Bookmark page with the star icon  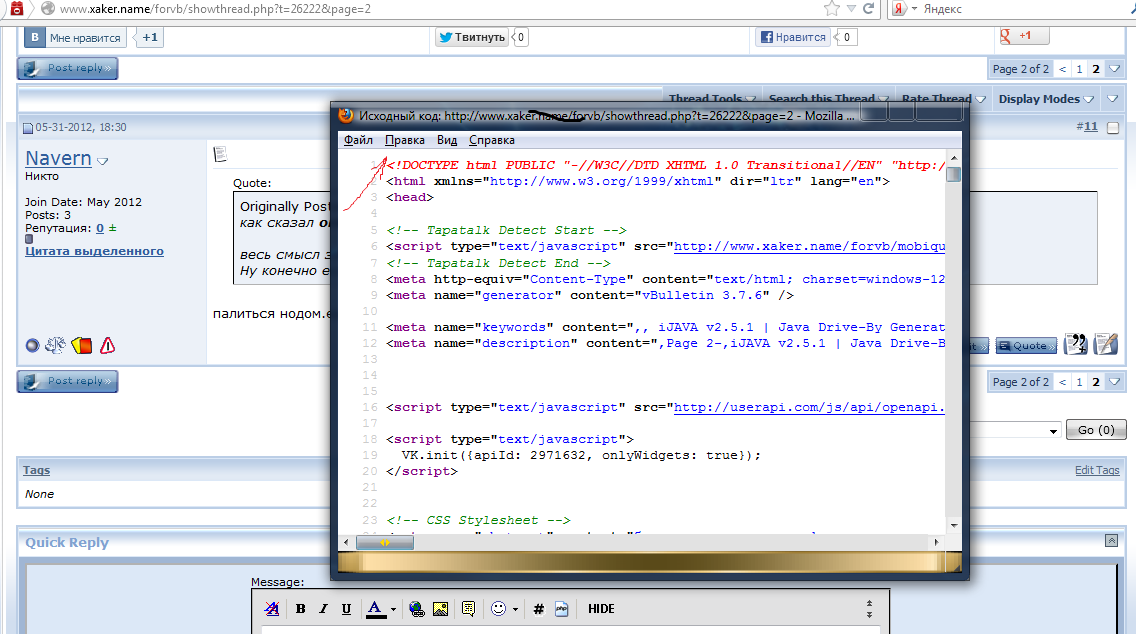pos(832,9)
